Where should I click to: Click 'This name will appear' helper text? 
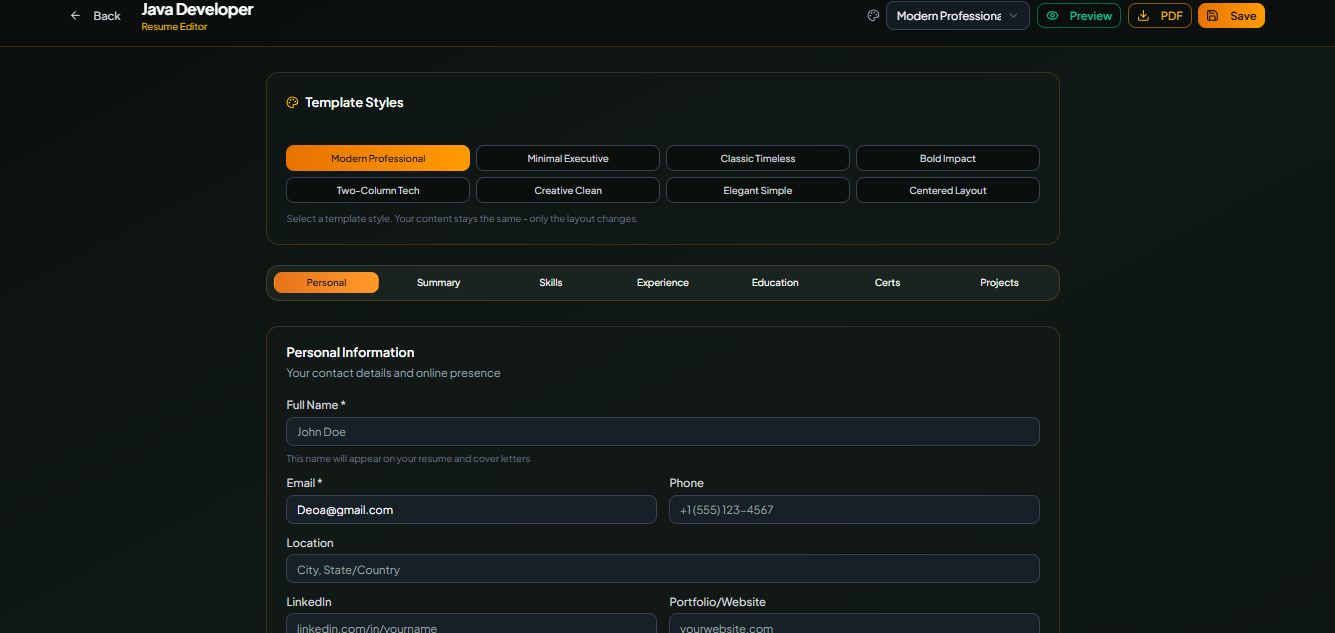point(408,459)
